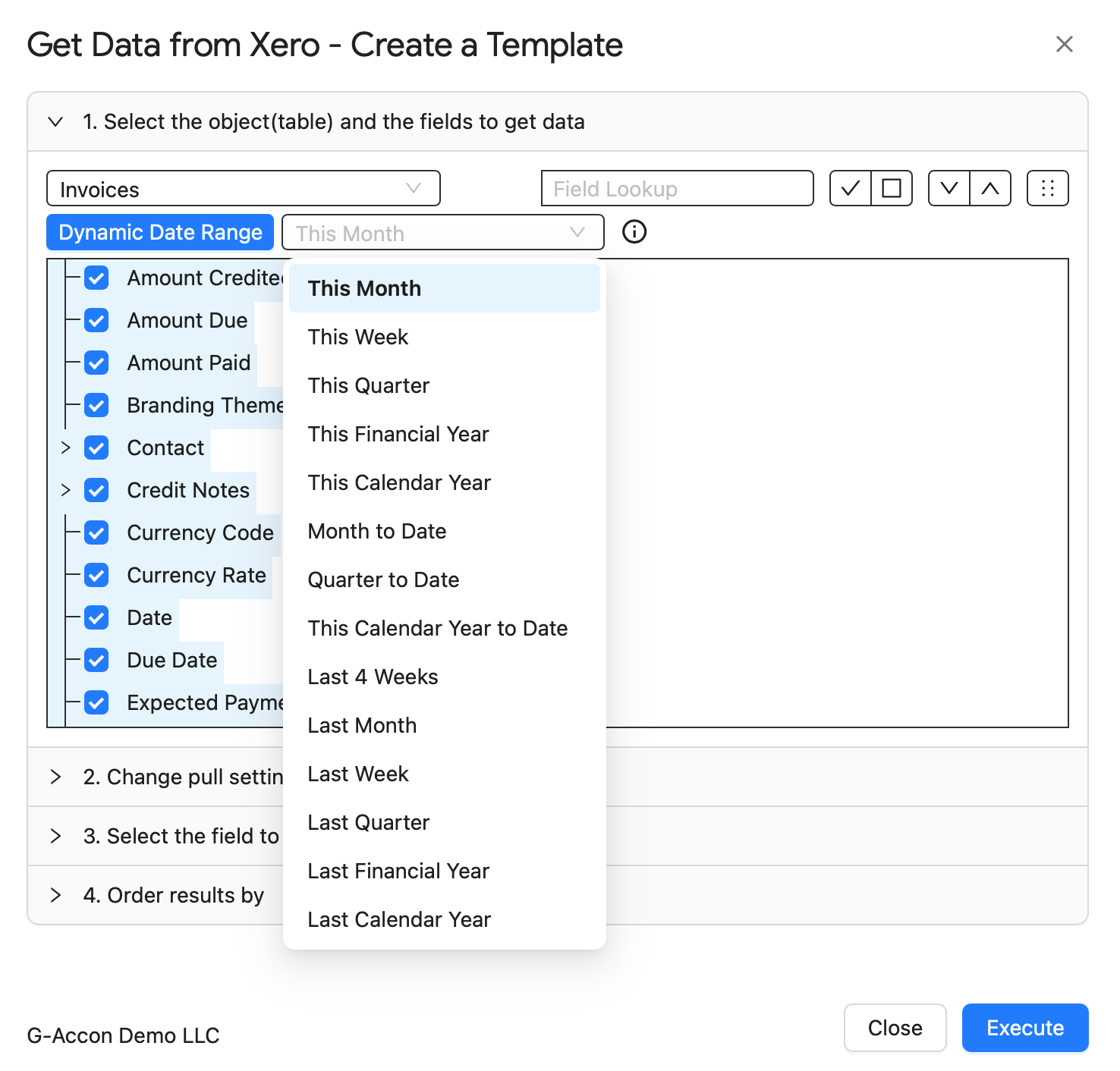Image resolution: width=1120 pixels, height=1071 pixels.
Task: Click the collapse all up-chevron icon
Action: (x=990, y=188)
